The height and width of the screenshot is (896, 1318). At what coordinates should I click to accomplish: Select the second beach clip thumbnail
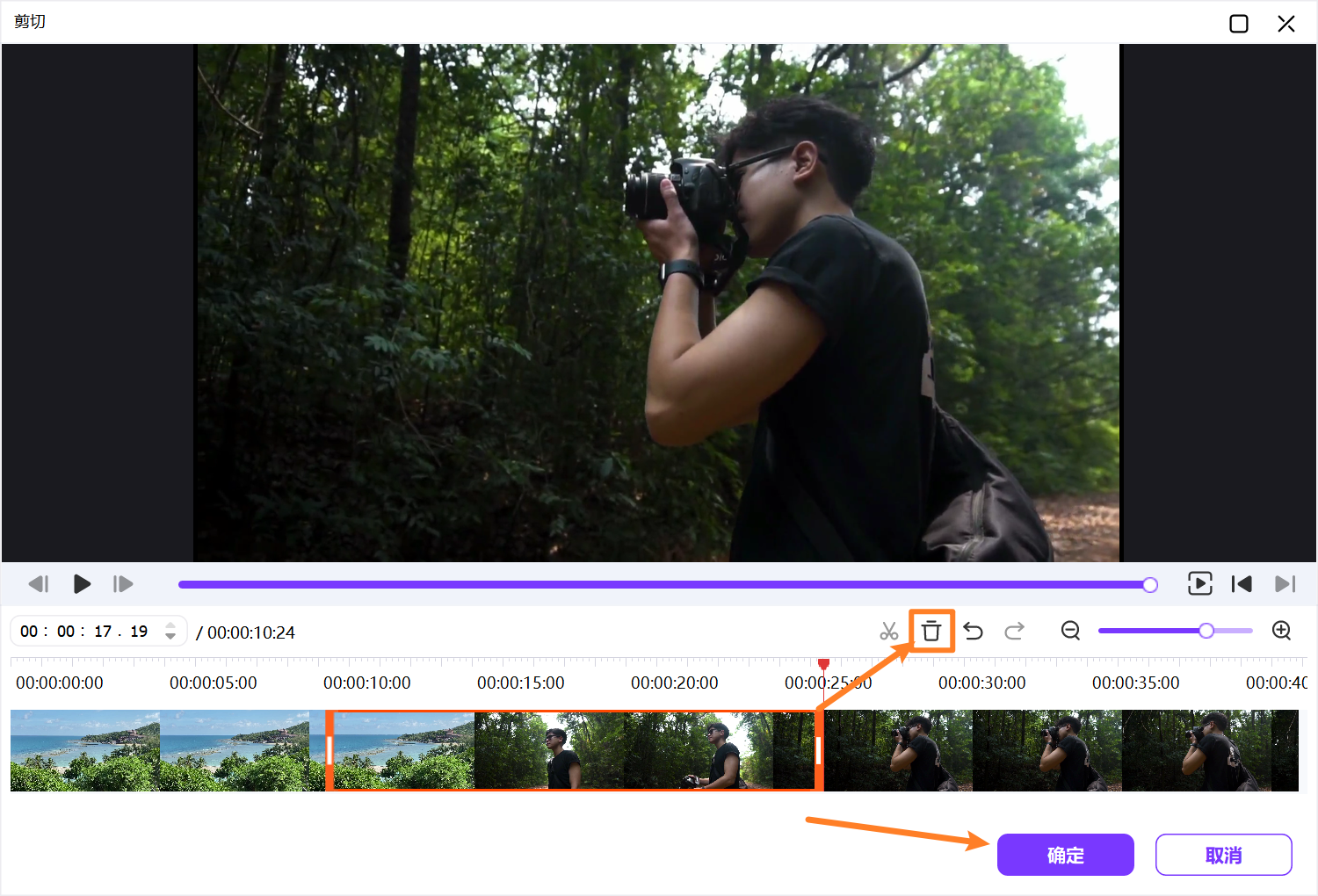(x=235, y=750)
